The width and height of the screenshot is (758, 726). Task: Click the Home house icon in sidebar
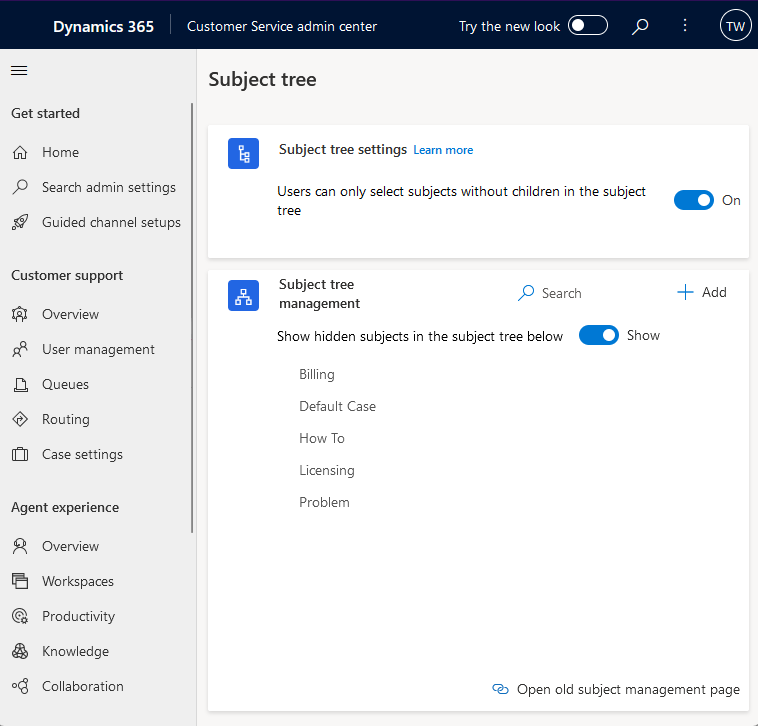click(x=20, y=152)
